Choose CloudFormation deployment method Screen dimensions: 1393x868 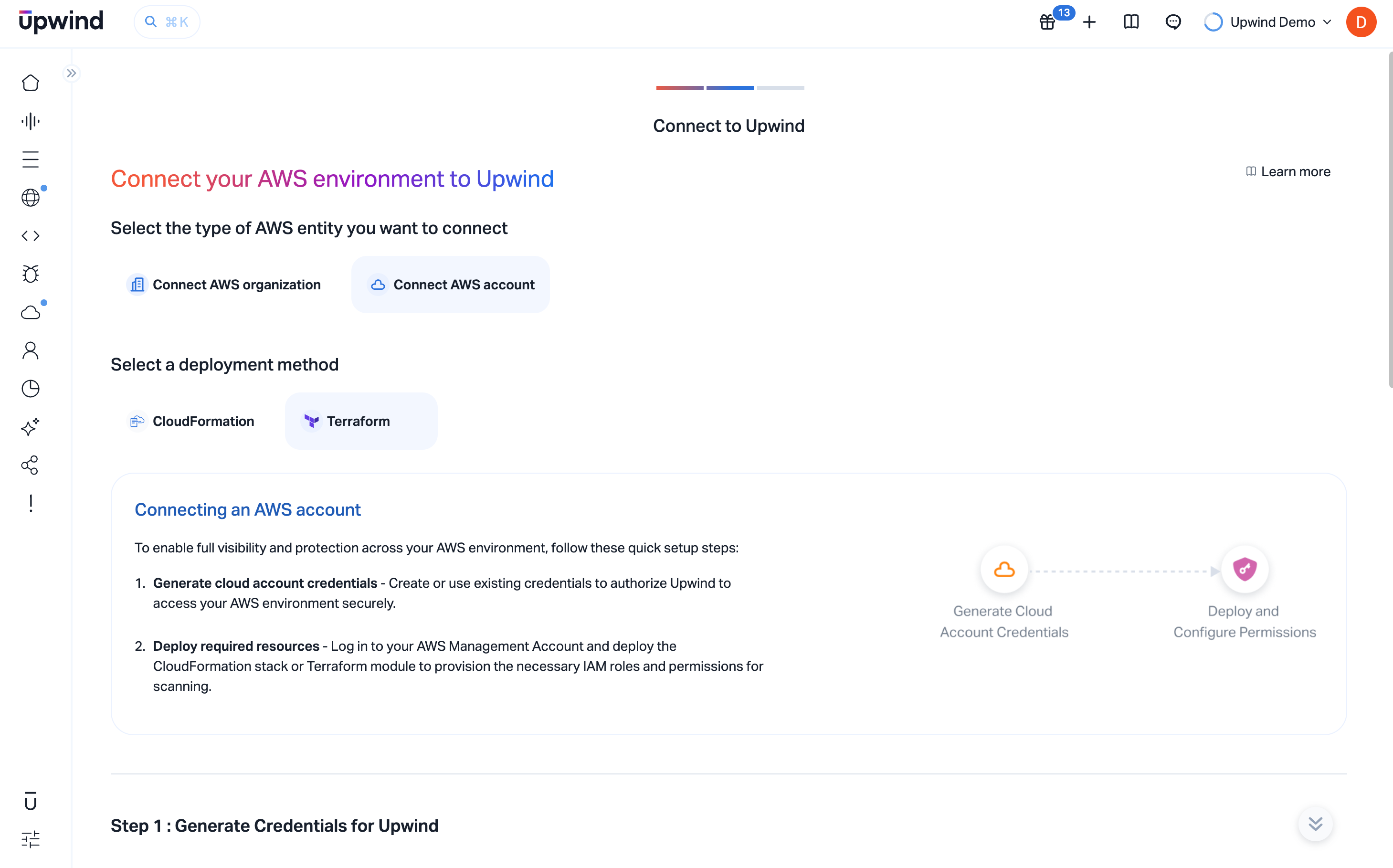pyautogui.click(x=190, y=421)
